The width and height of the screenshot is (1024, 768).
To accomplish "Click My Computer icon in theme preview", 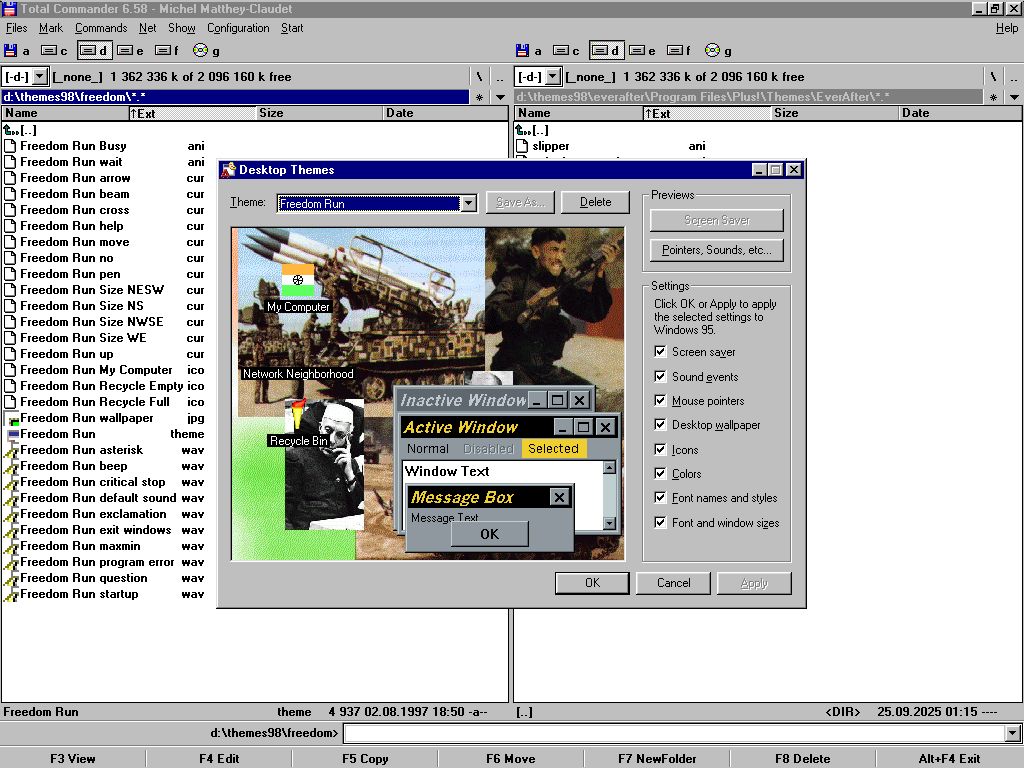I will [x=298, y=281].
